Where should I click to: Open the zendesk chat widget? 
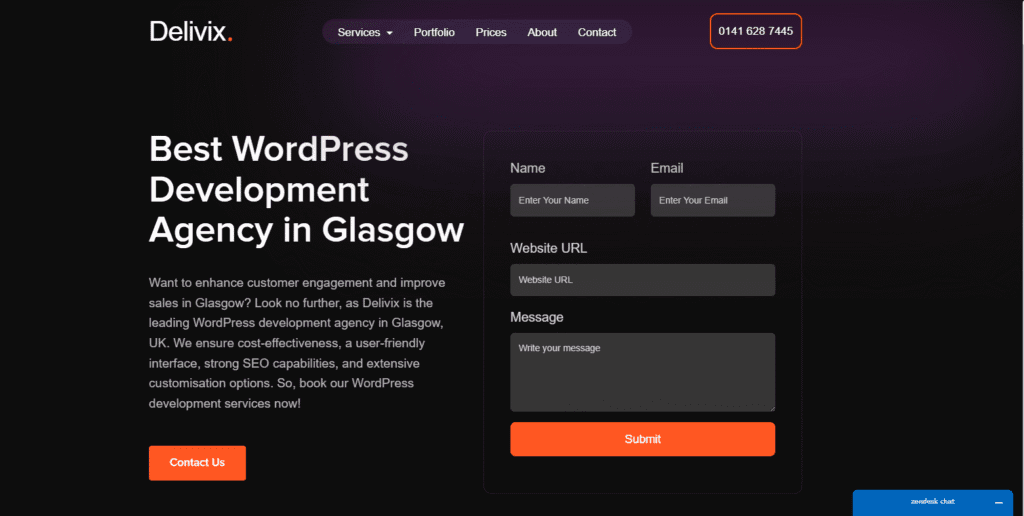[x=933, y=502]
